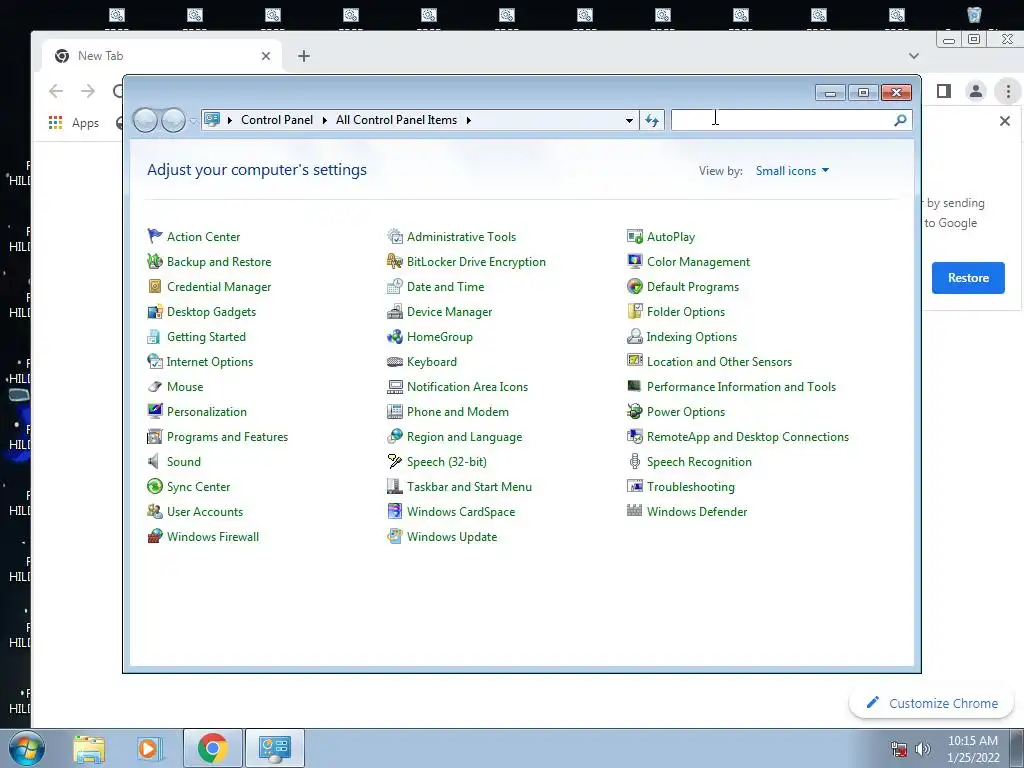Image resolution: width=1024 pixels, height=768 pixels.
Task: Click the volume icon in system tray
Action: tap(922, 749)
